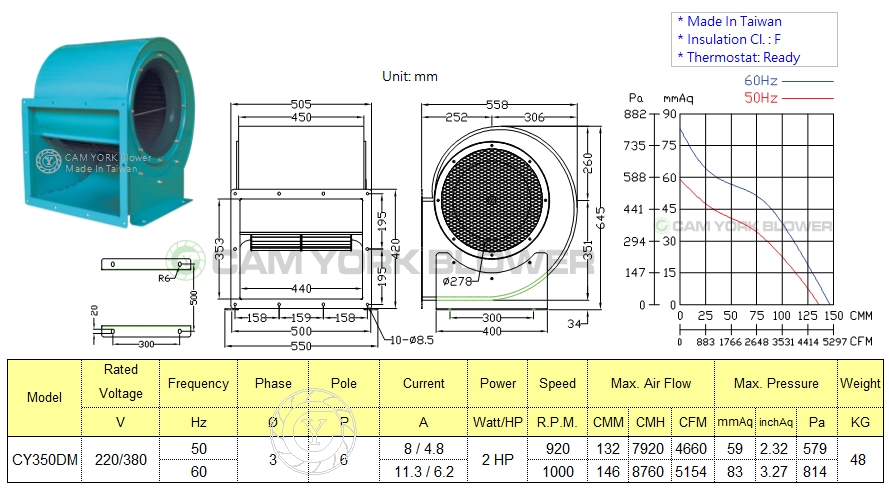Click the Max. Air Flow header
Screen dimensions: 889x494
click(651, 383)
